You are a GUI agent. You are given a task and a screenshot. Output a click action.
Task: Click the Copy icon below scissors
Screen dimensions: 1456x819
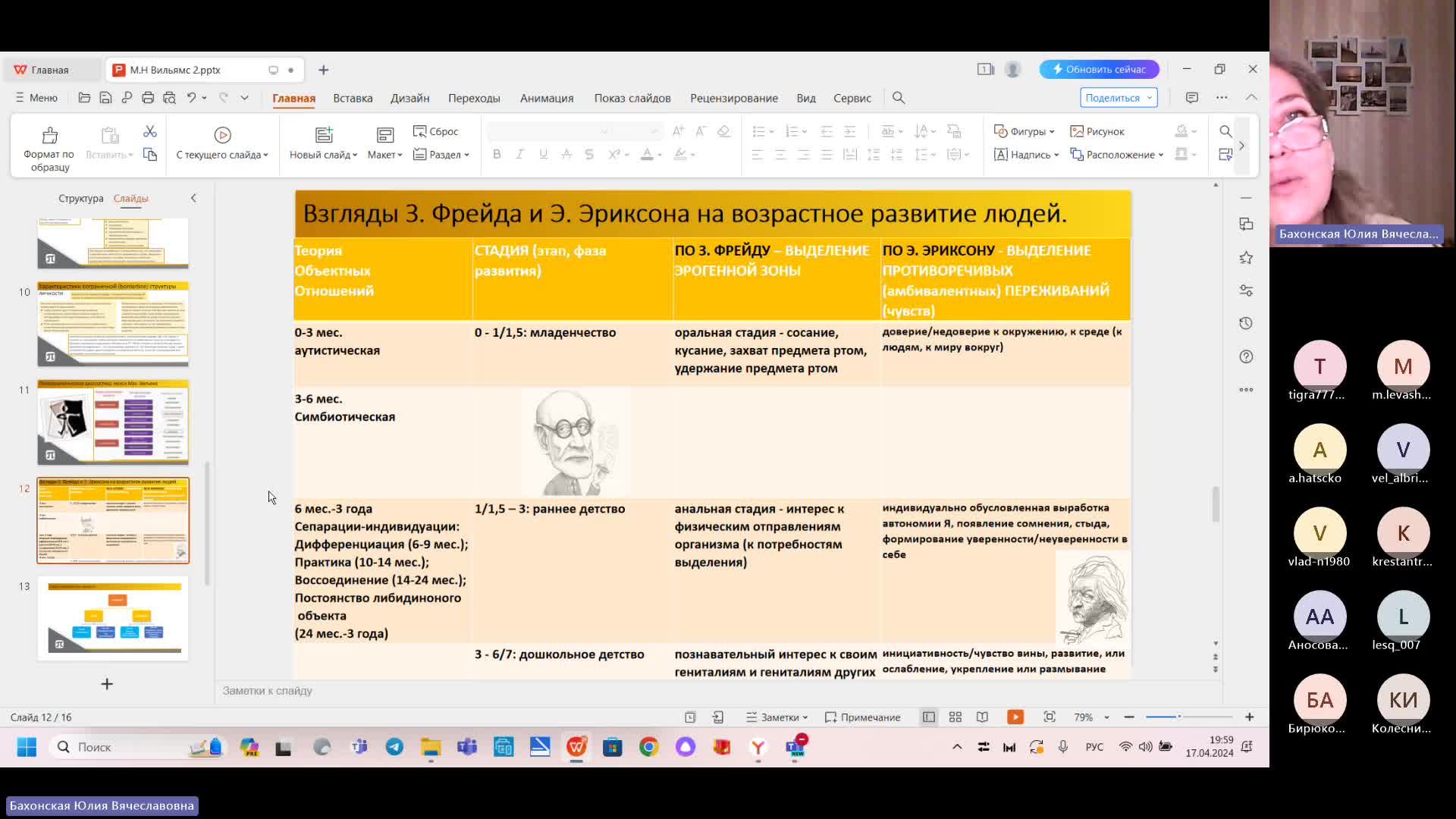click(150, 155)
